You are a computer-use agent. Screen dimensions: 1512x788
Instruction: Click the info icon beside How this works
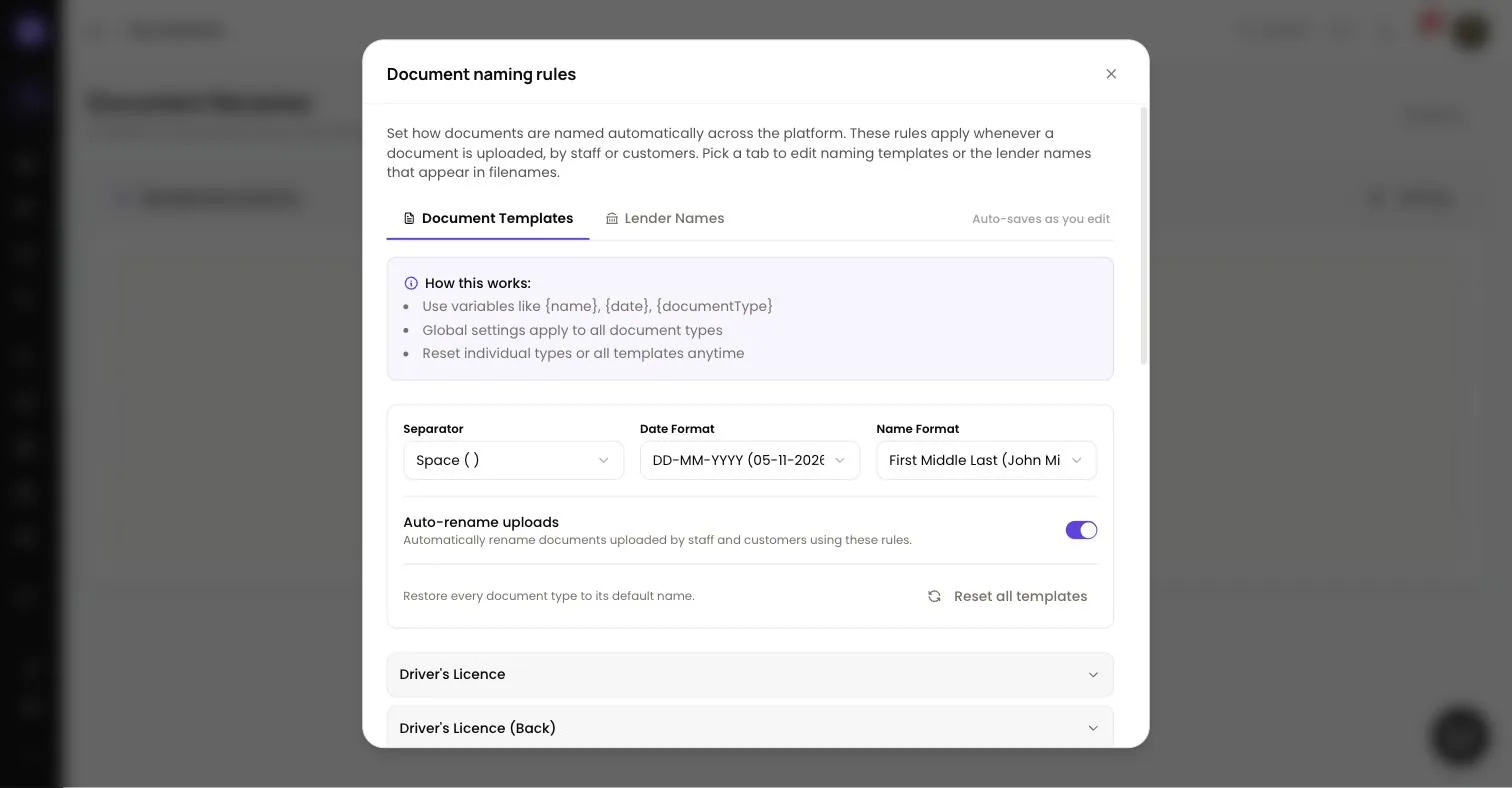point(411,283)
